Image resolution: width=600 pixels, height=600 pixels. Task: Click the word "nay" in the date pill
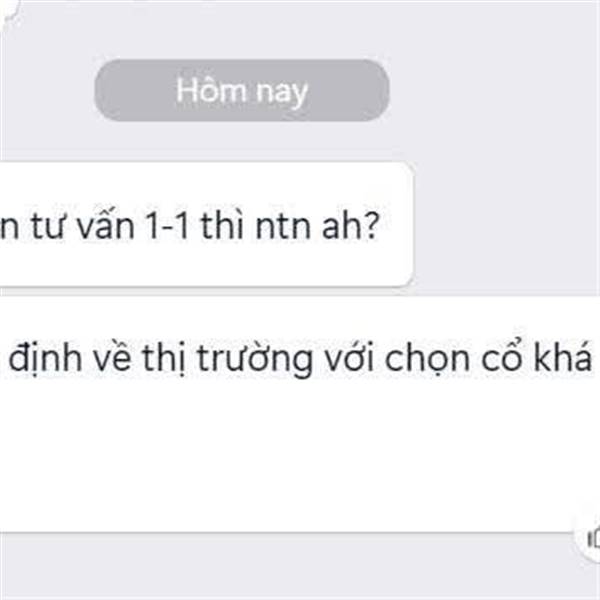click(282, 93)
